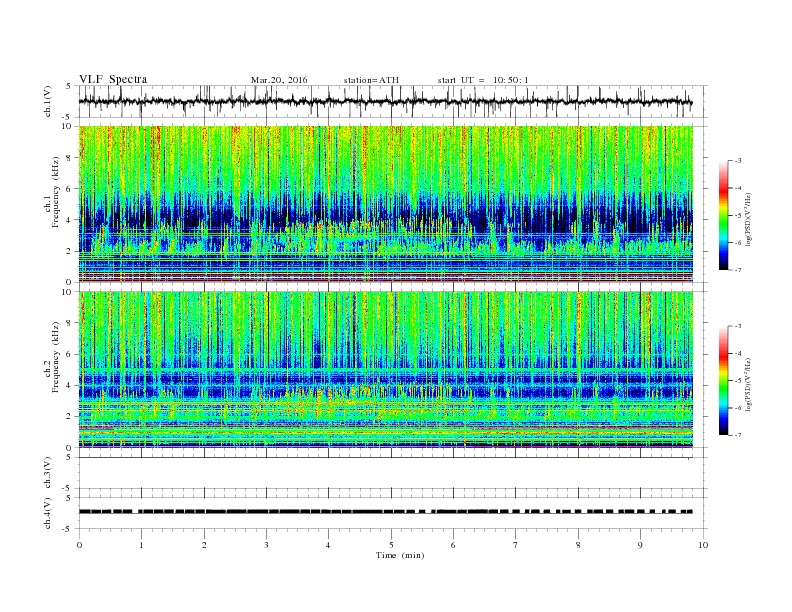Click the "Time (min)" axis title

coord(400,555)
